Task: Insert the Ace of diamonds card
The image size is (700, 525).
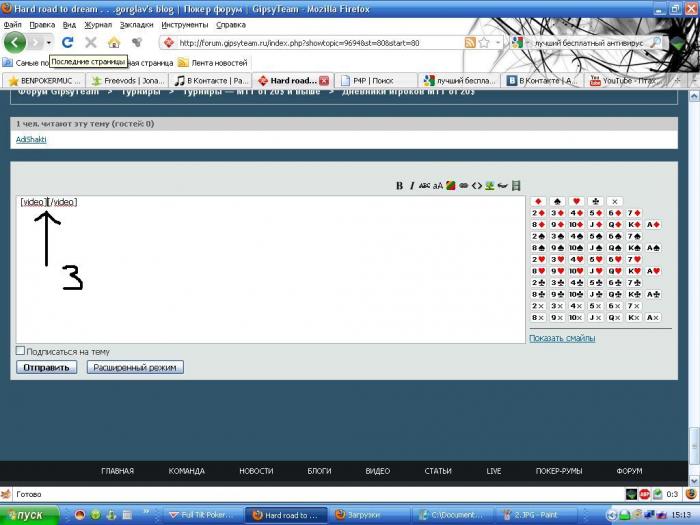Action: 653,225
